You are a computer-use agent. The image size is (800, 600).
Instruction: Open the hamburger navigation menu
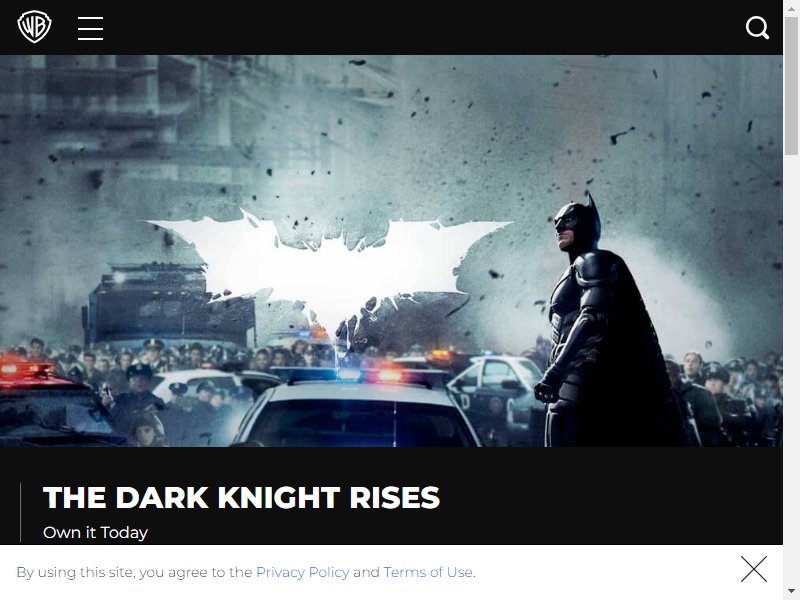[x=90, y=28]
